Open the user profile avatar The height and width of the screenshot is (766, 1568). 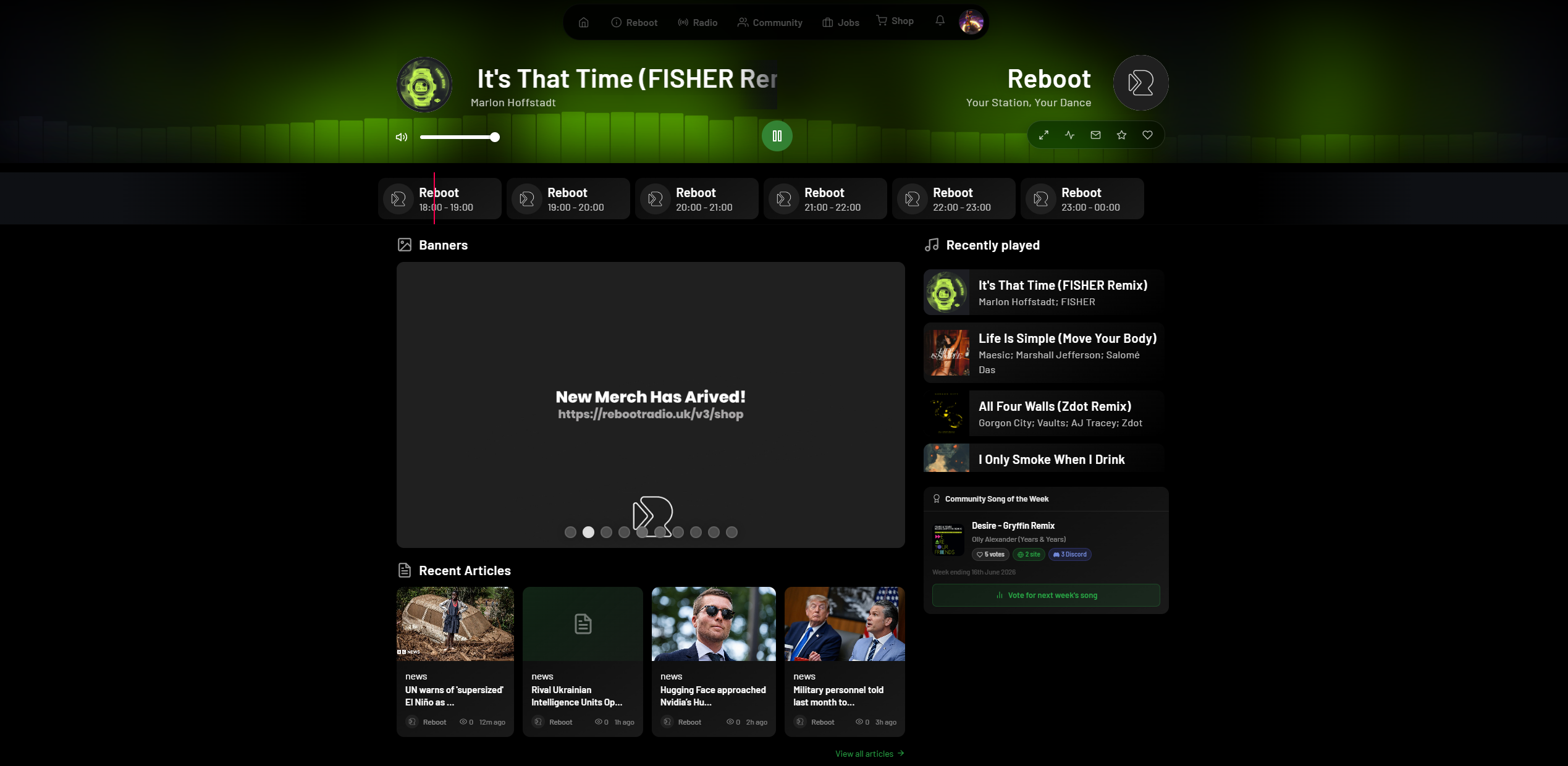click(971, 22)
